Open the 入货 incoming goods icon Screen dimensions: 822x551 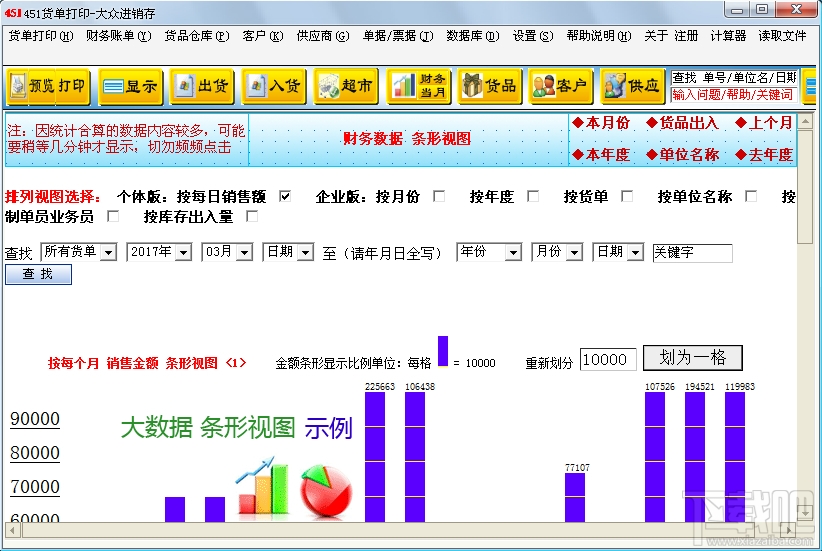click(x=274, y=86)
